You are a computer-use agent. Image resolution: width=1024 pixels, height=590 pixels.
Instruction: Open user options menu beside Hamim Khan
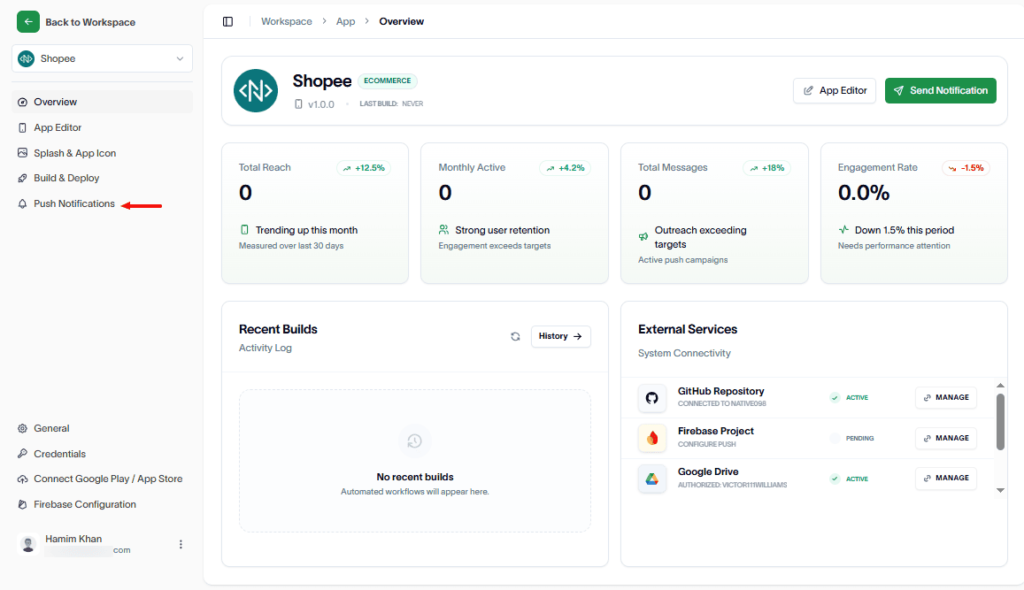tap(181, 544)
